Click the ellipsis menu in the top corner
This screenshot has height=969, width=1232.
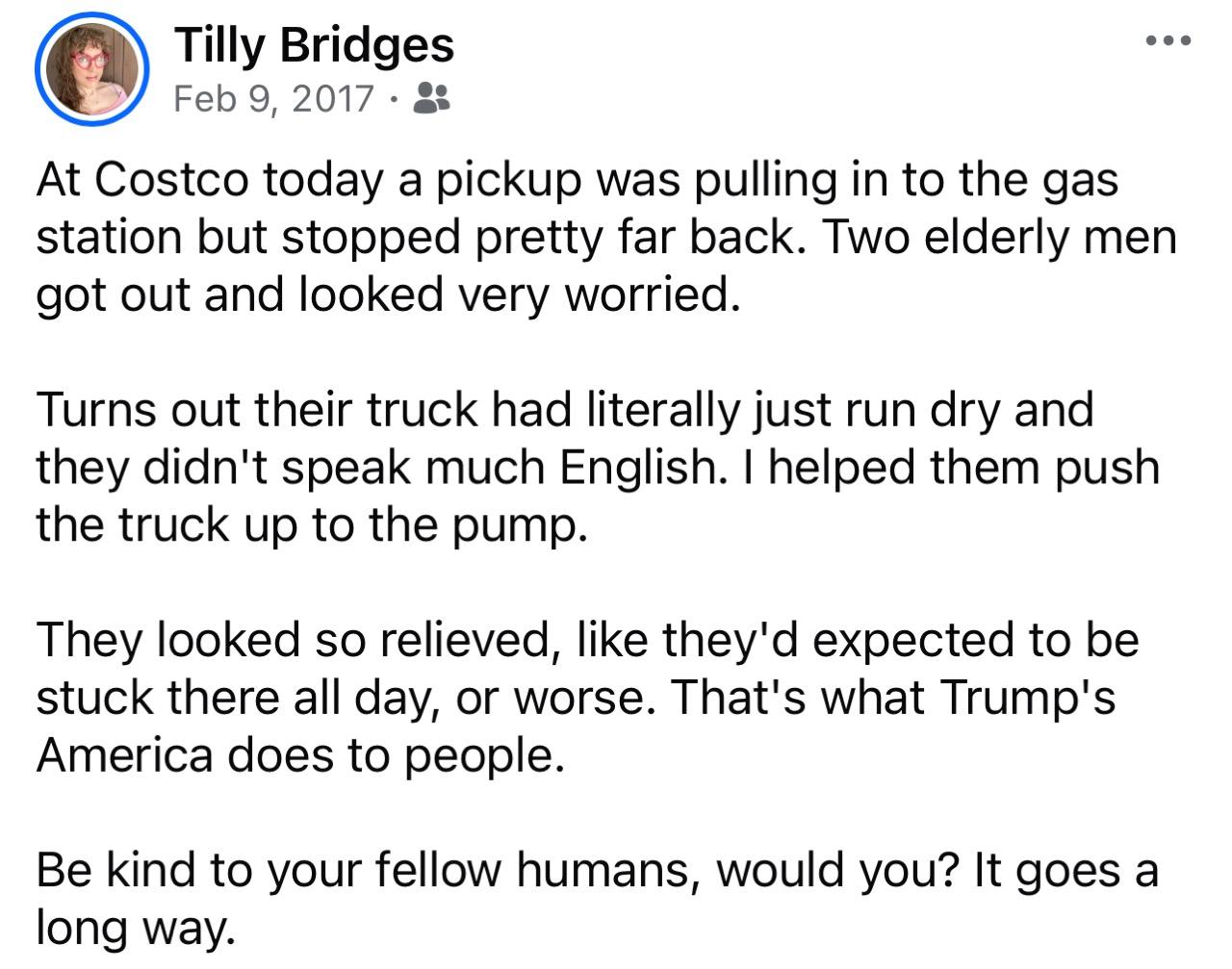click(x=1167, y=38)
